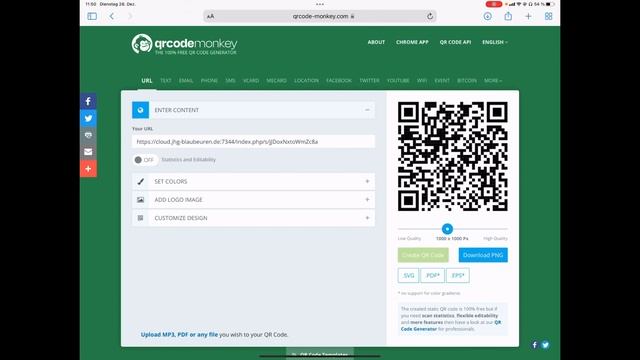Expand the Customize Design section
Image resolution: width=640 pixels, height=360 pixels.
click(367, 218)
